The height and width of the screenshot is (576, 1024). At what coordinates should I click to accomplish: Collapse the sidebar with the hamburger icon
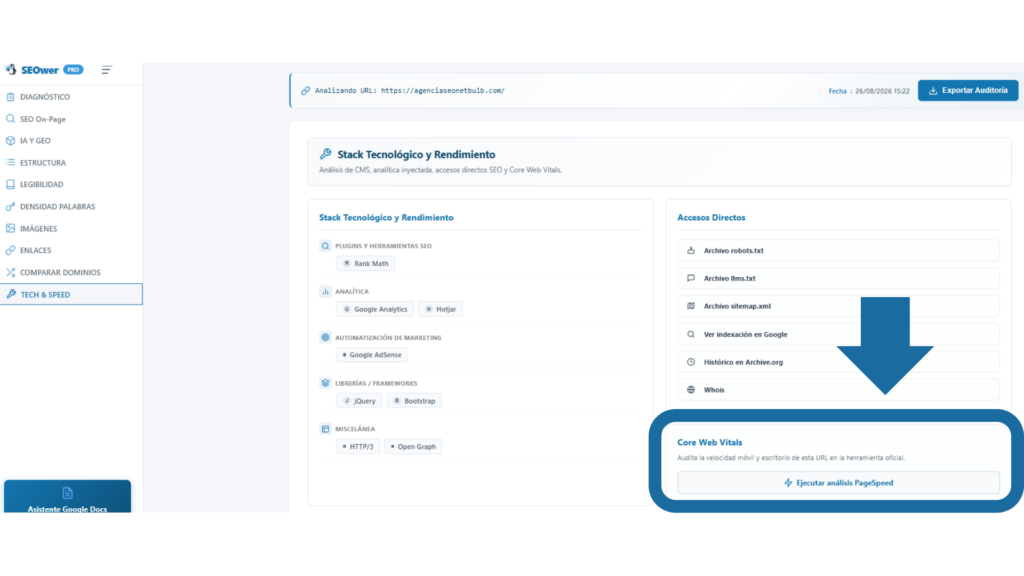(106, 69)
